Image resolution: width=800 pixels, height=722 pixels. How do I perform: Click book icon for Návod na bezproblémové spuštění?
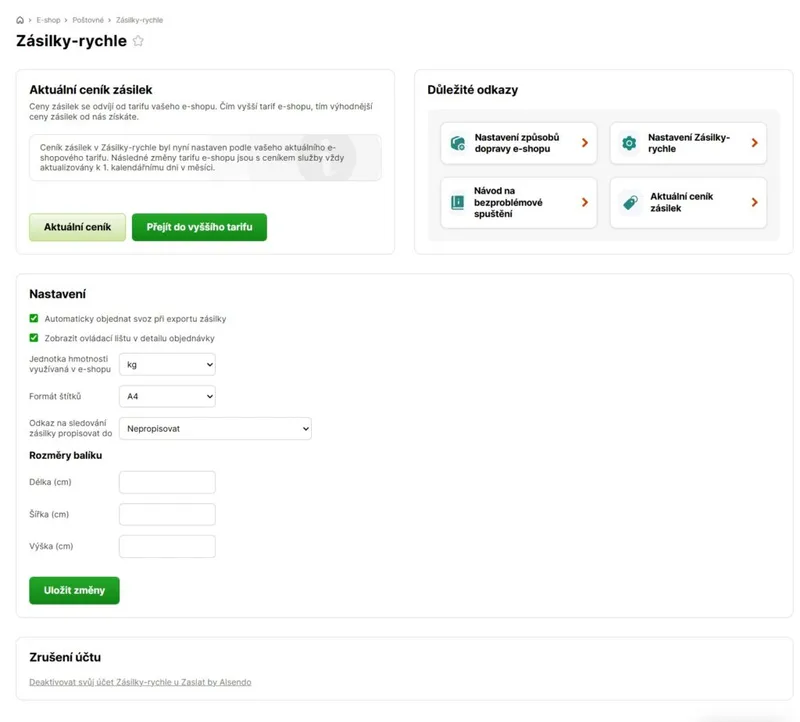[458, 203]
